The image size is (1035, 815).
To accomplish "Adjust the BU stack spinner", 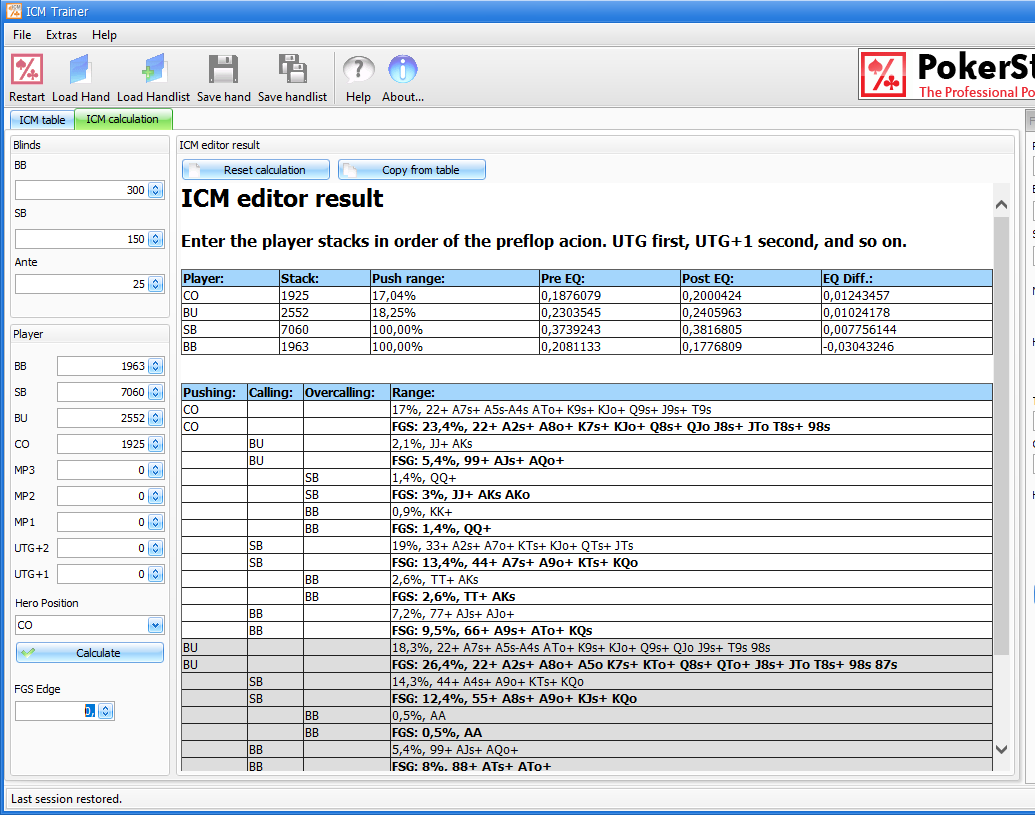I will click(x=156, y=418).
